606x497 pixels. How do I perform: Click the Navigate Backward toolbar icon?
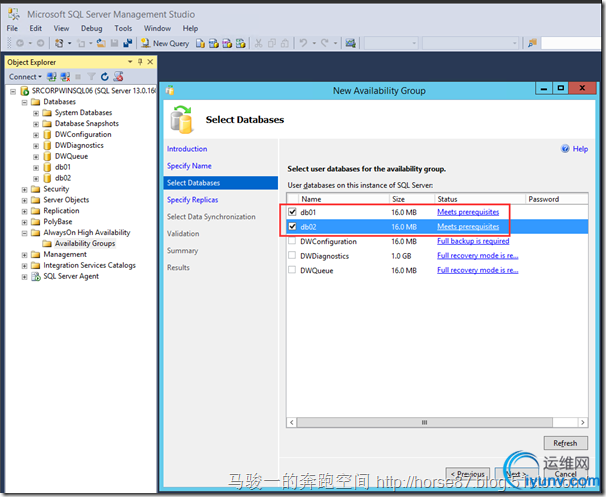click(20, 43)
